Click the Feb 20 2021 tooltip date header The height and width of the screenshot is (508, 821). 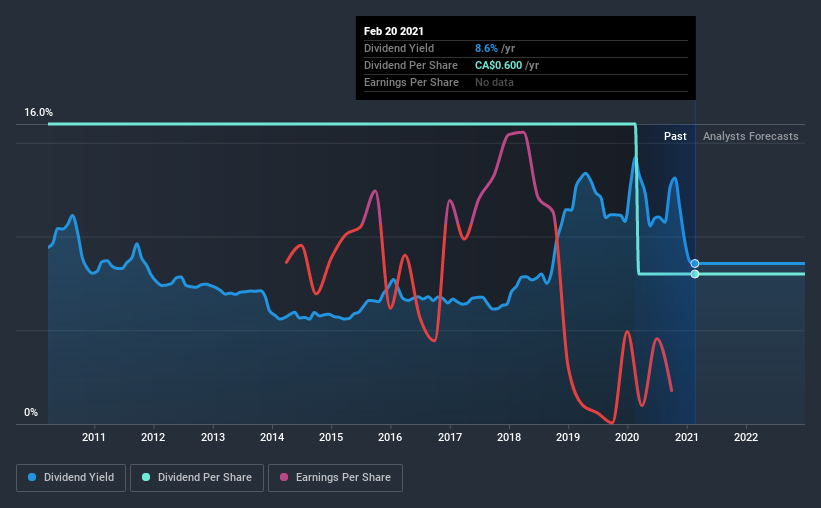(394, 31)
